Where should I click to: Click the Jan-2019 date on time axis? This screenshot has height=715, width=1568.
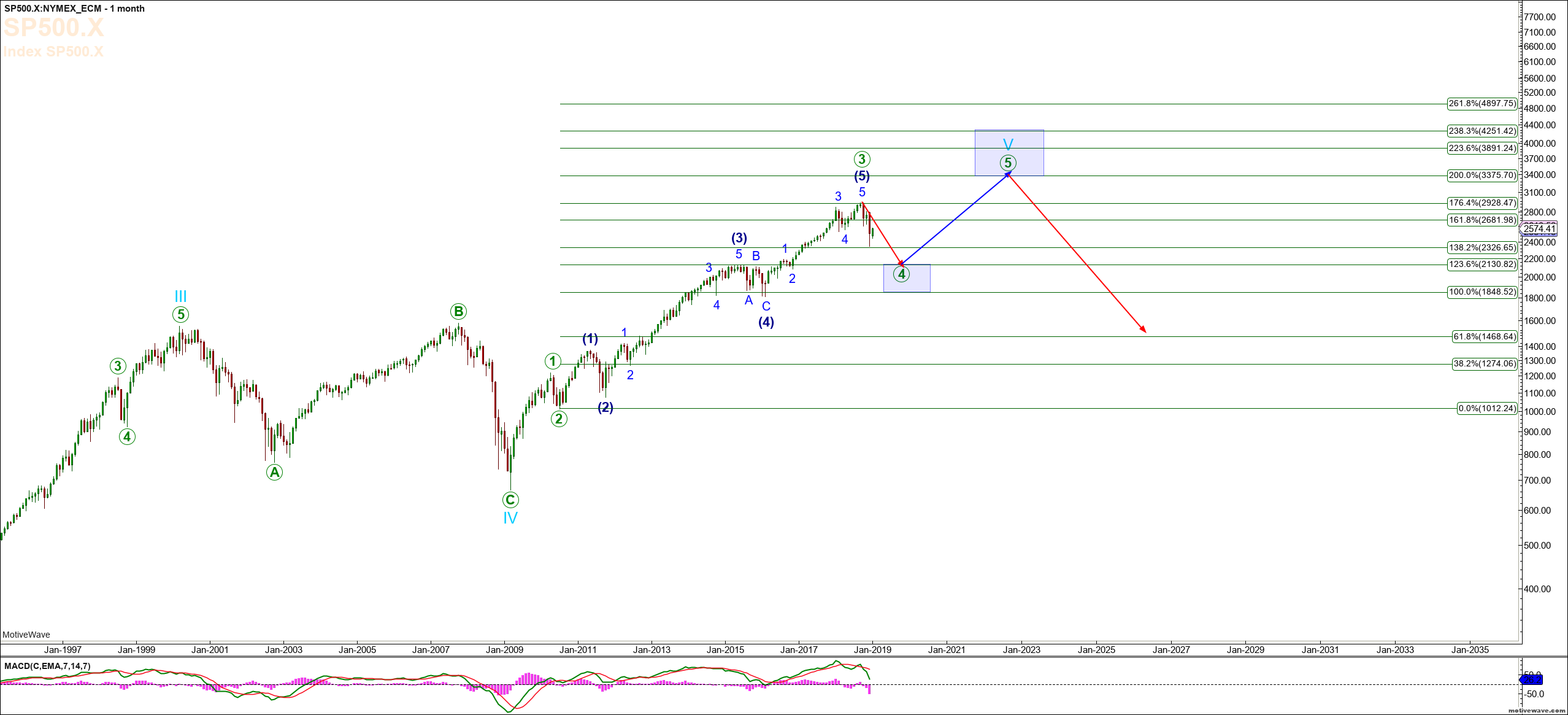873,650
